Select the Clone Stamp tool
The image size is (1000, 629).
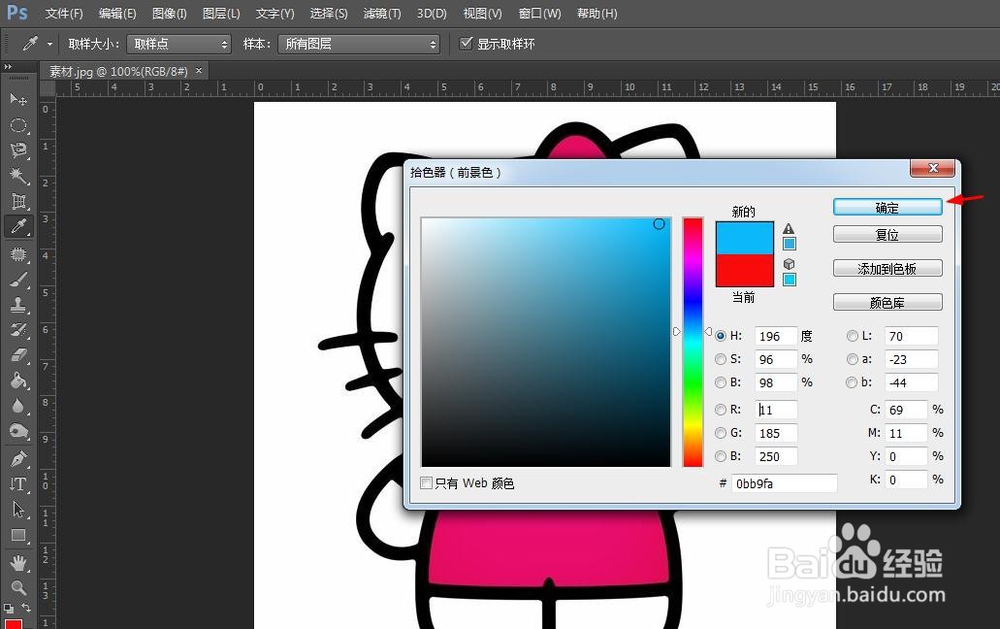pos(18,305)
